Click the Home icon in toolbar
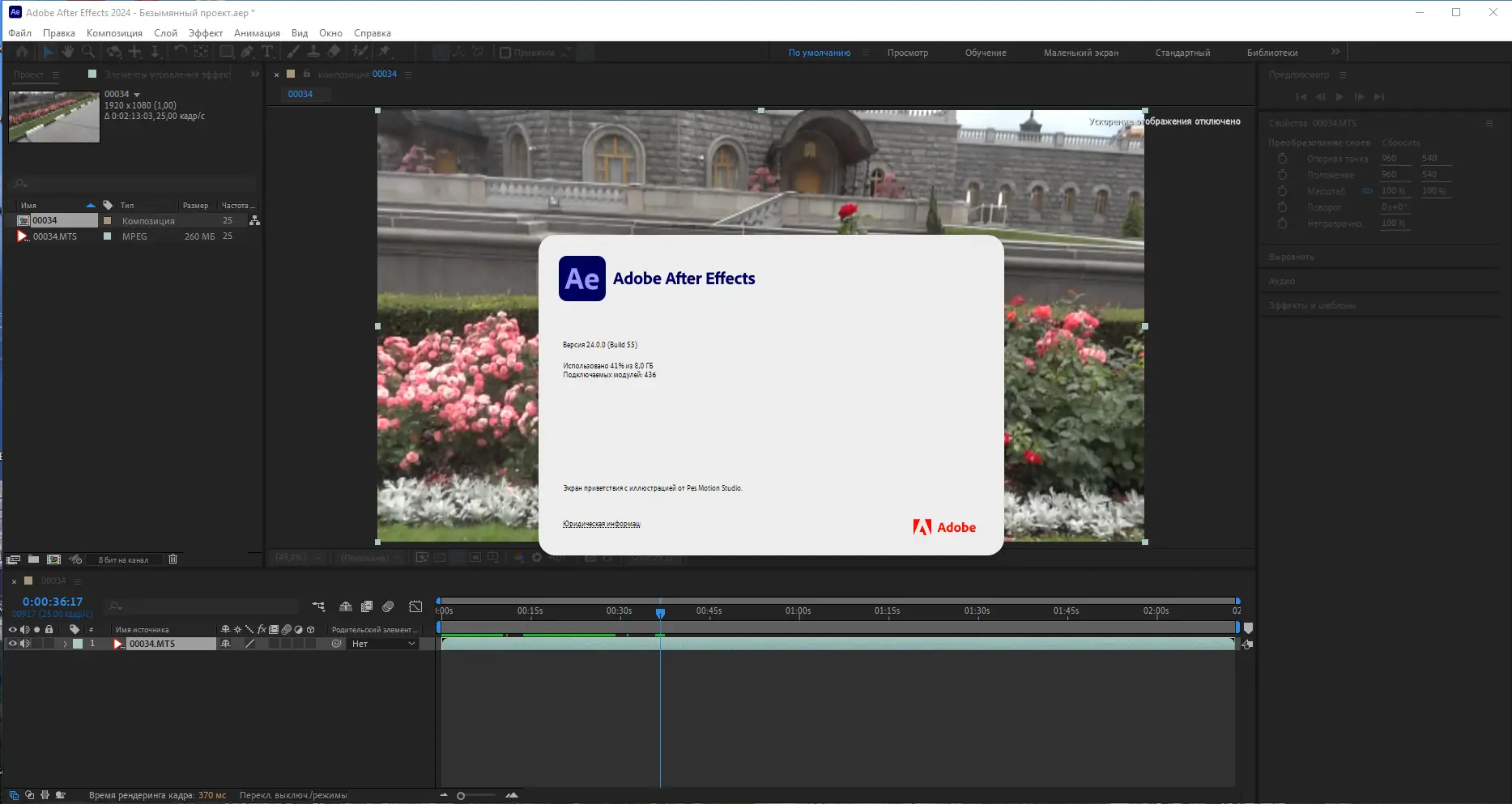The height and width of the screenshot is (804, 1512). pos(22,52)
